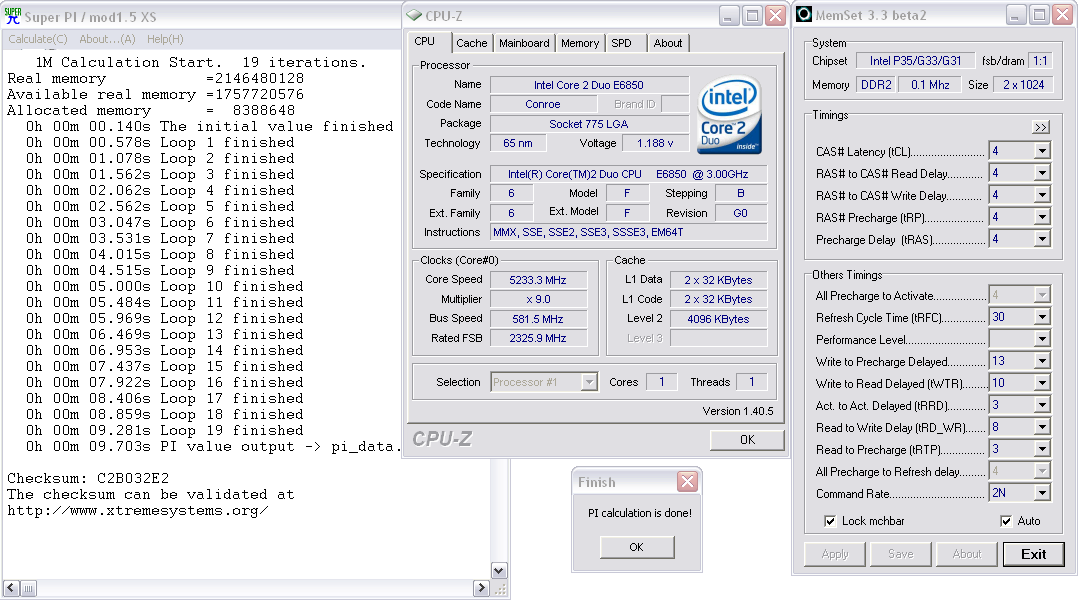Open the RAS# Precharge (tRP) dropdown

1042,217
